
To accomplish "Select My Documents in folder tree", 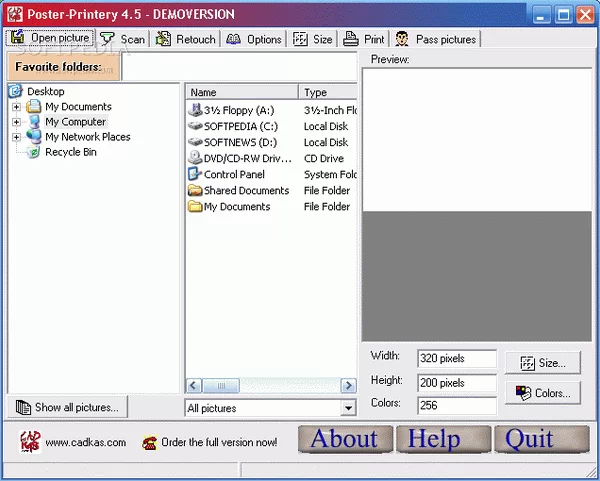I will [78, 106].
